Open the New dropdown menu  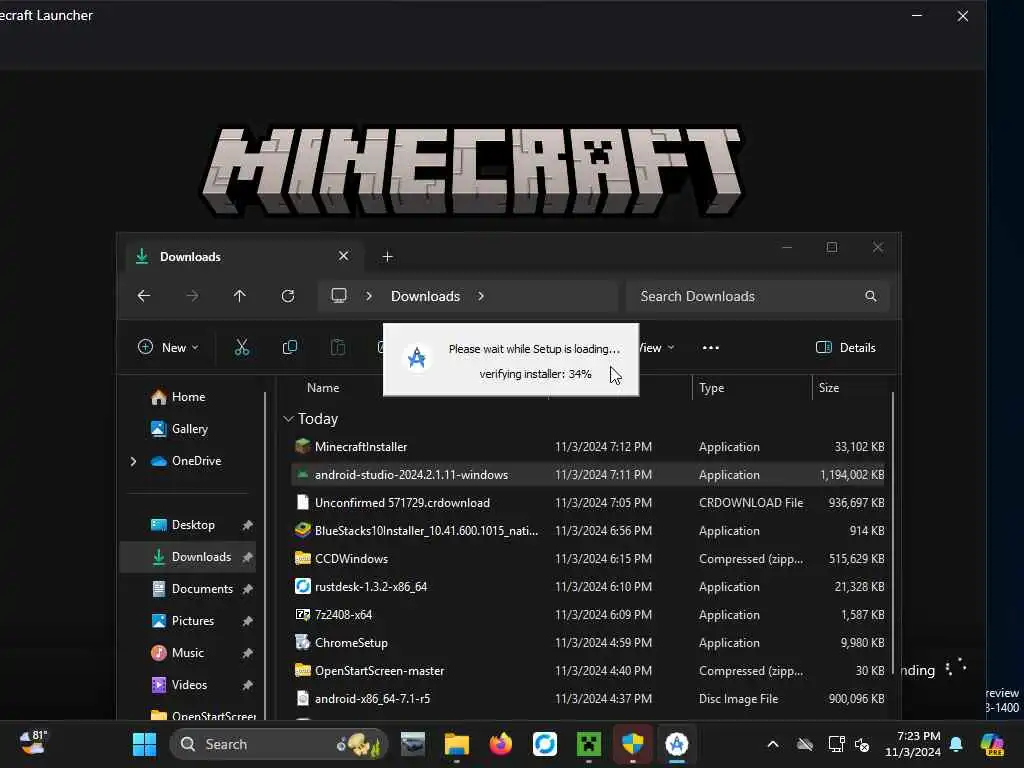coord(168,347)
